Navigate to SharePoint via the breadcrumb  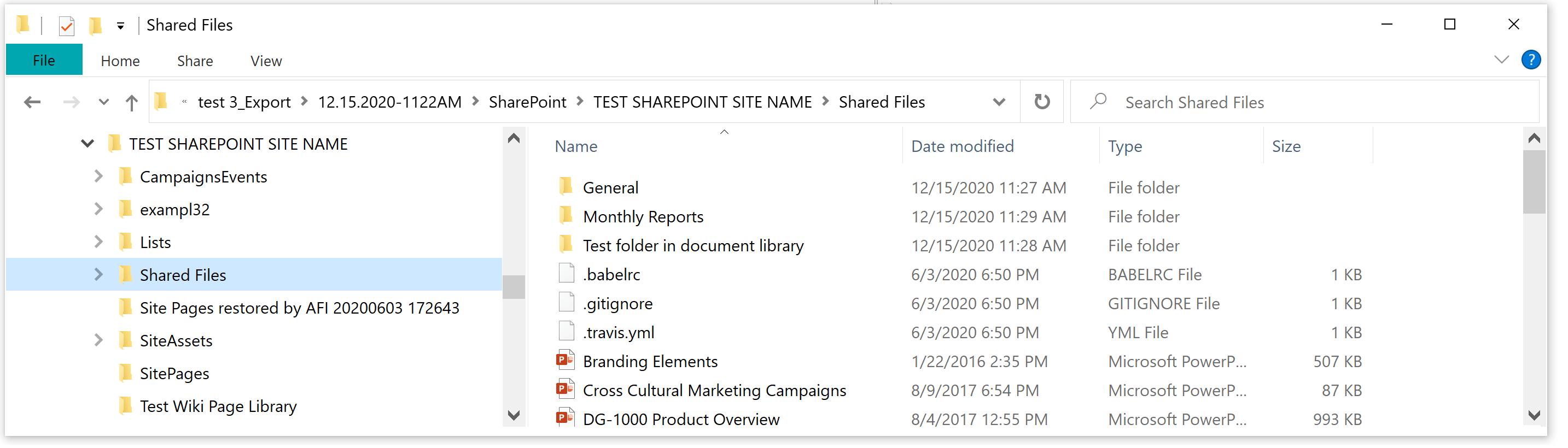[527, 102]
